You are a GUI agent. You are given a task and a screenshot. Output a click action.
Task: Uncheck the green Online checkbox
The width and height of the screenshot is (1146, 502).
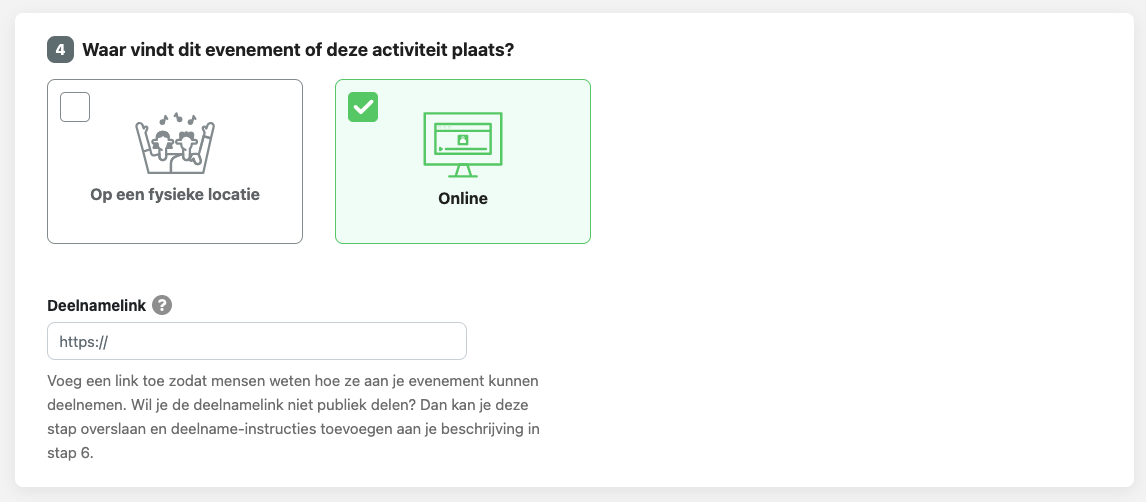coord(363,107)
